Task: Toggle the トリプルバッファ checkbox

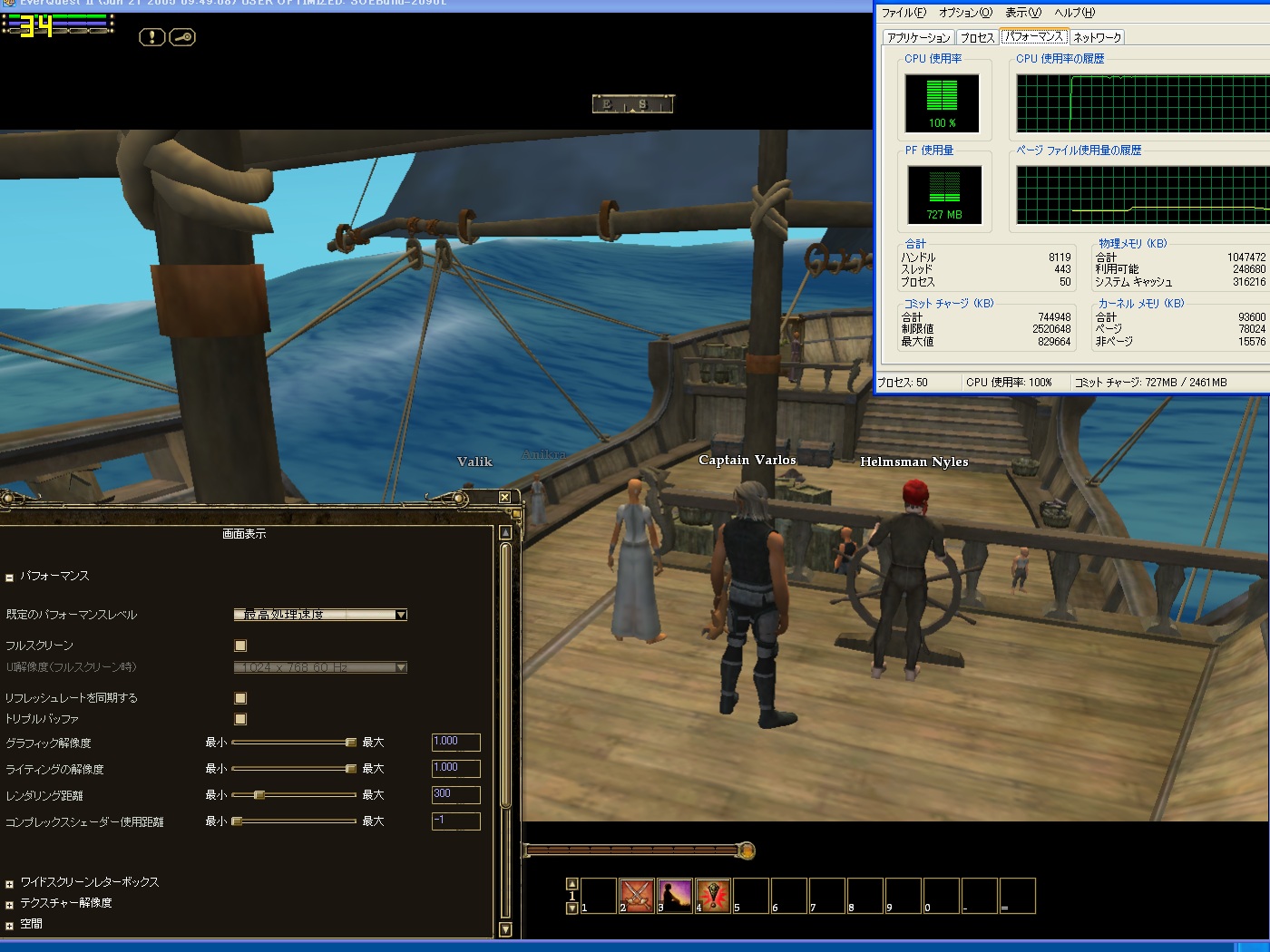Action: pyautogui.click(x=240, y=719)
